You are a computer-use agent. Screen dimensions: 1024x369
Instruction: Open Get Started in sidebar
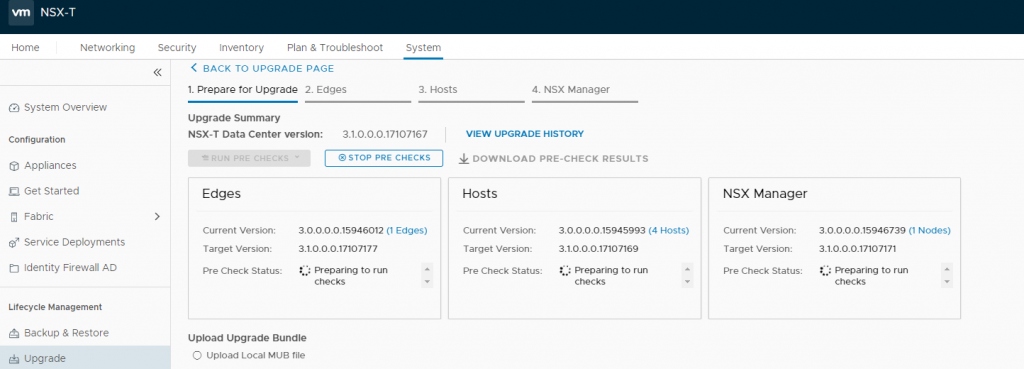point(52,191)
